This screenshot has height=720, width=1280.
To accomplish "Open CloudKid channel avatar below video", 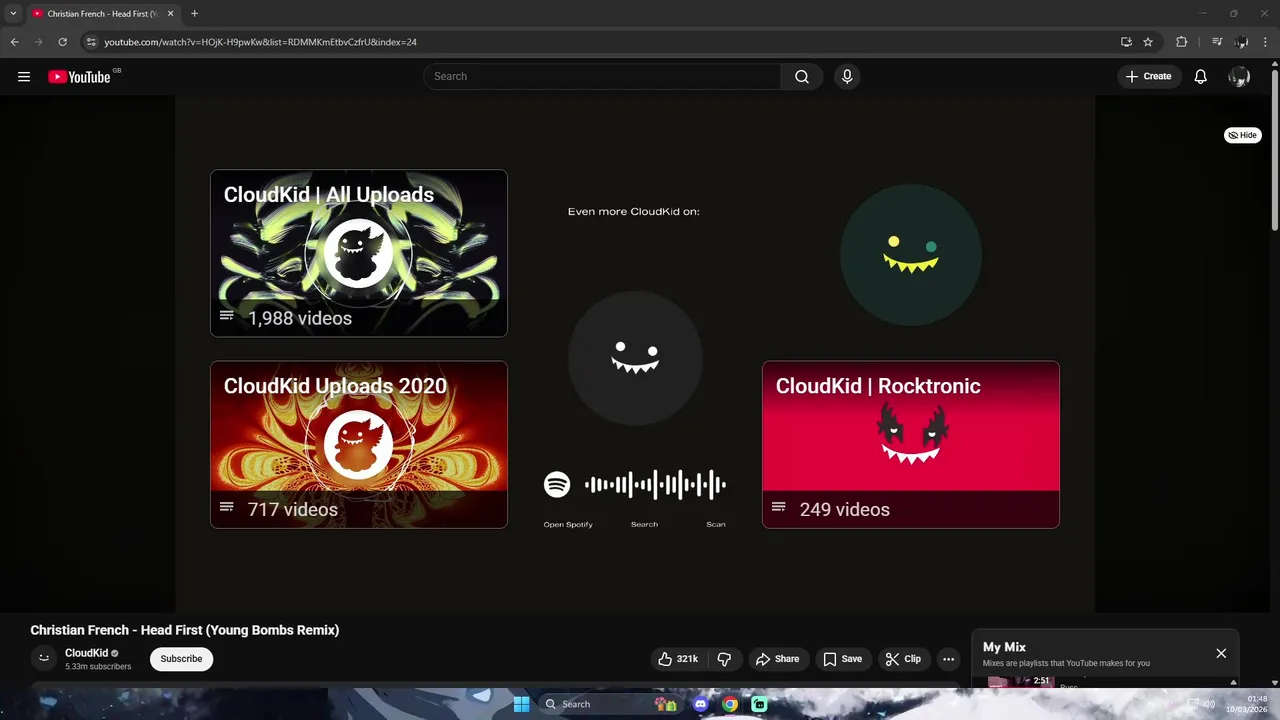I will pyautogui.click(x=44, y=658).
